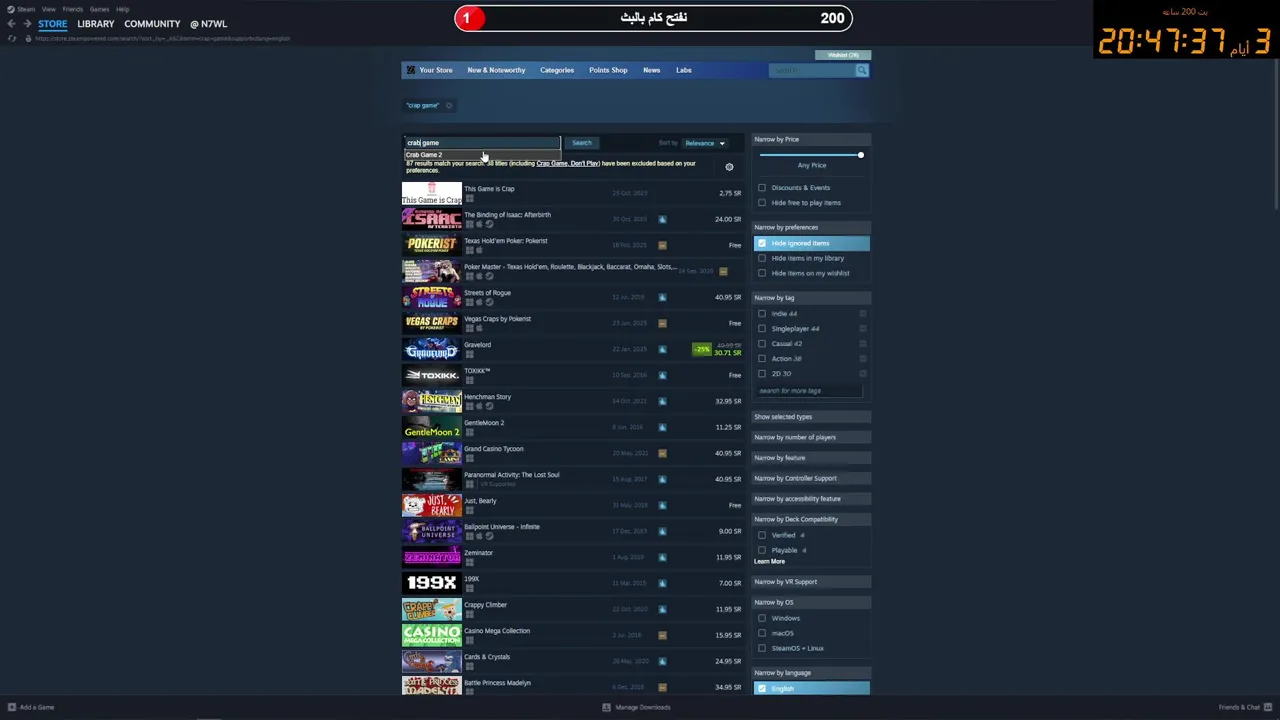Screen dimensions: 1280x720
Task: Open Learn More about Deck compatibility
Action: [x=769, y=561]
